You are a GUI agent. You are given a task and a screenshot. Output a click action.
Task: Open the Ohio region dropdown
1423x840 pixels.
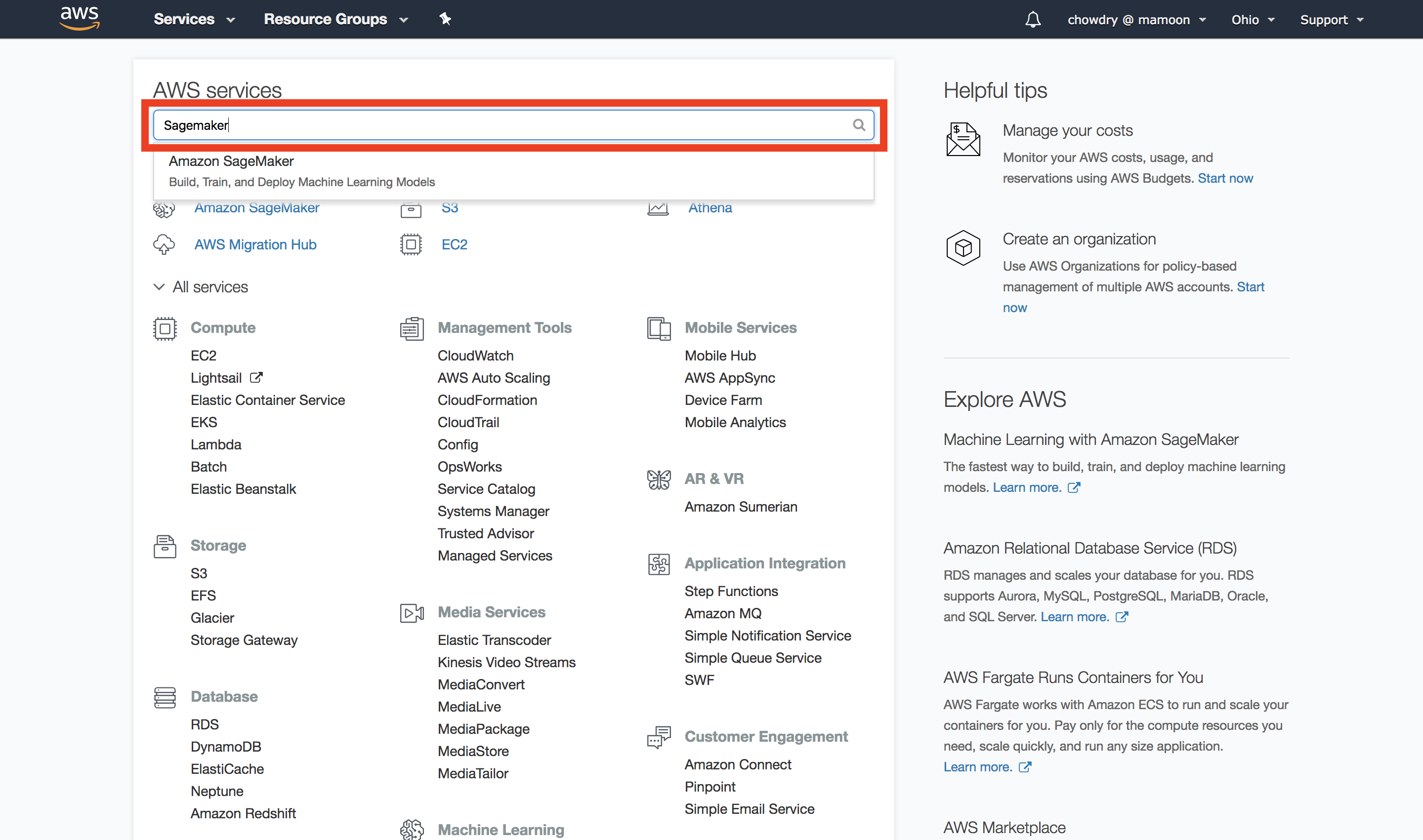pos(1252,19)
